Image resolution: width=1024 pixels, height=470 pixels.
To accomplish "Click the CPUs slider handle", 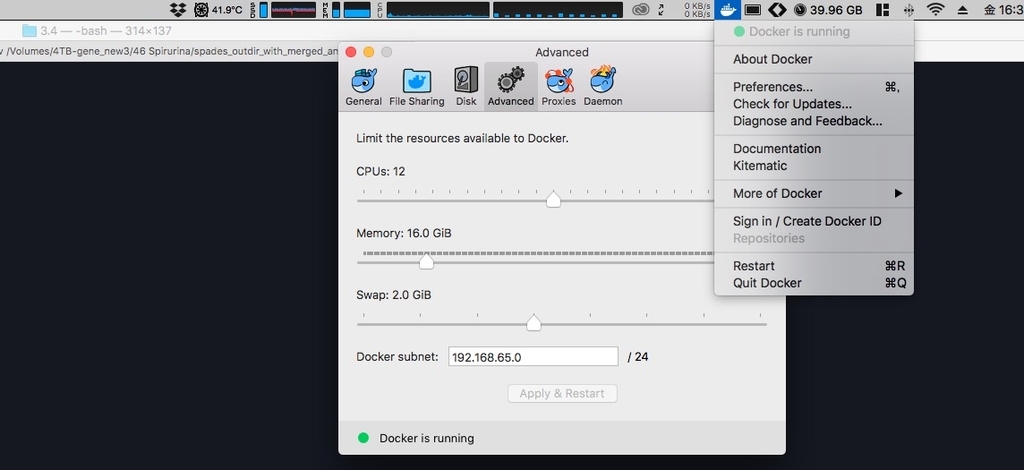I will pyautogui.click(x=553, y=200).
